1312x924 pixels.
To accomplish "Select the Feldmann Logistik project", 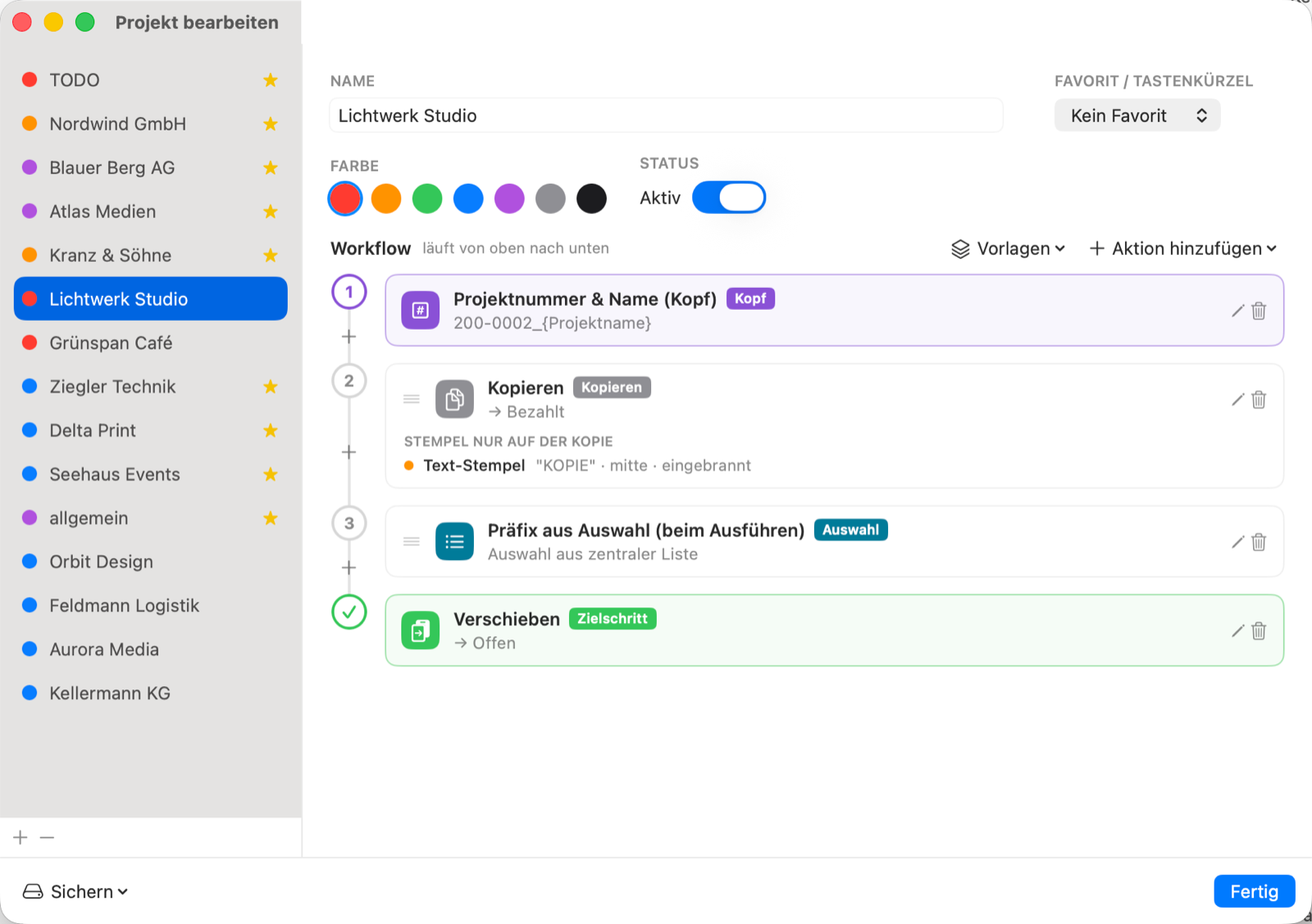I will coord(151,605).
